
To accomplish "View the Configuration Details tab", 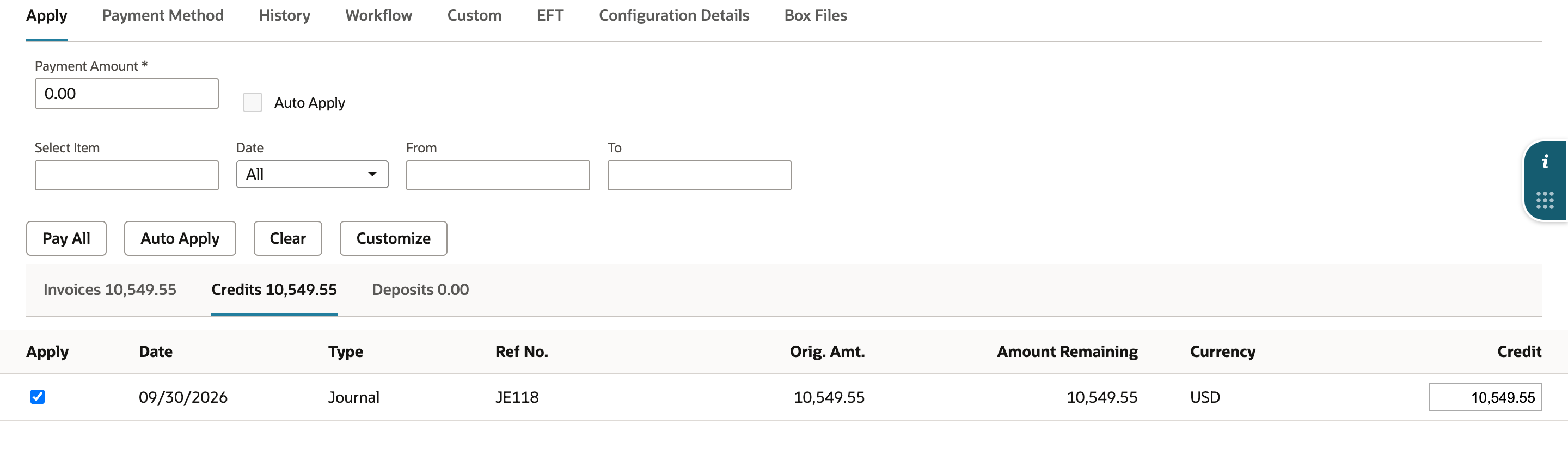I will point(674,15).
